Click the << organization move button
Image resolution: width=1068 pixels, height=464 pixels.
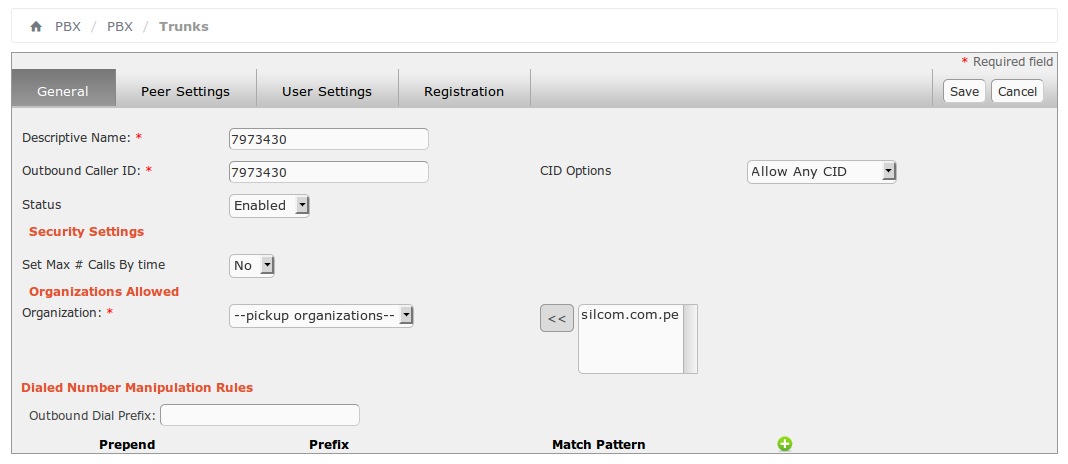point(557,319)
